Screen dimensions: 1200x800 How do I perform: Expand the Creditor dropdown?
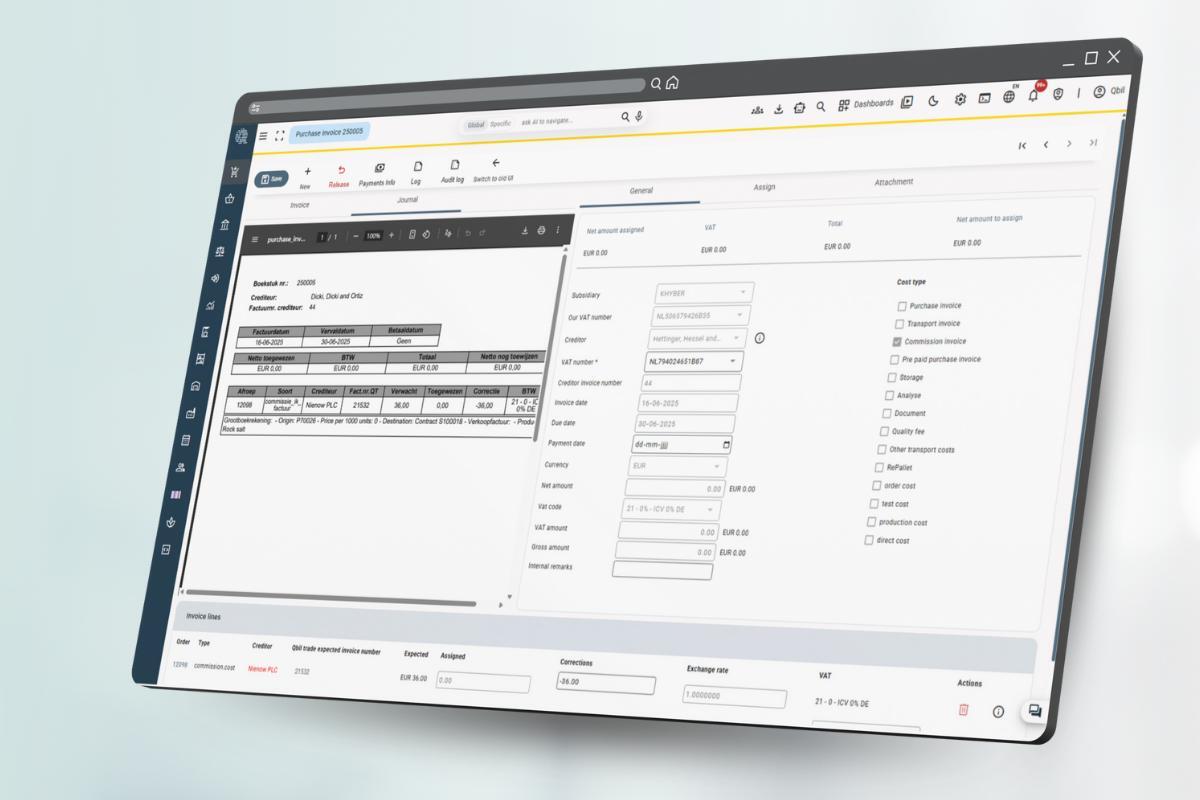(737, 338)
